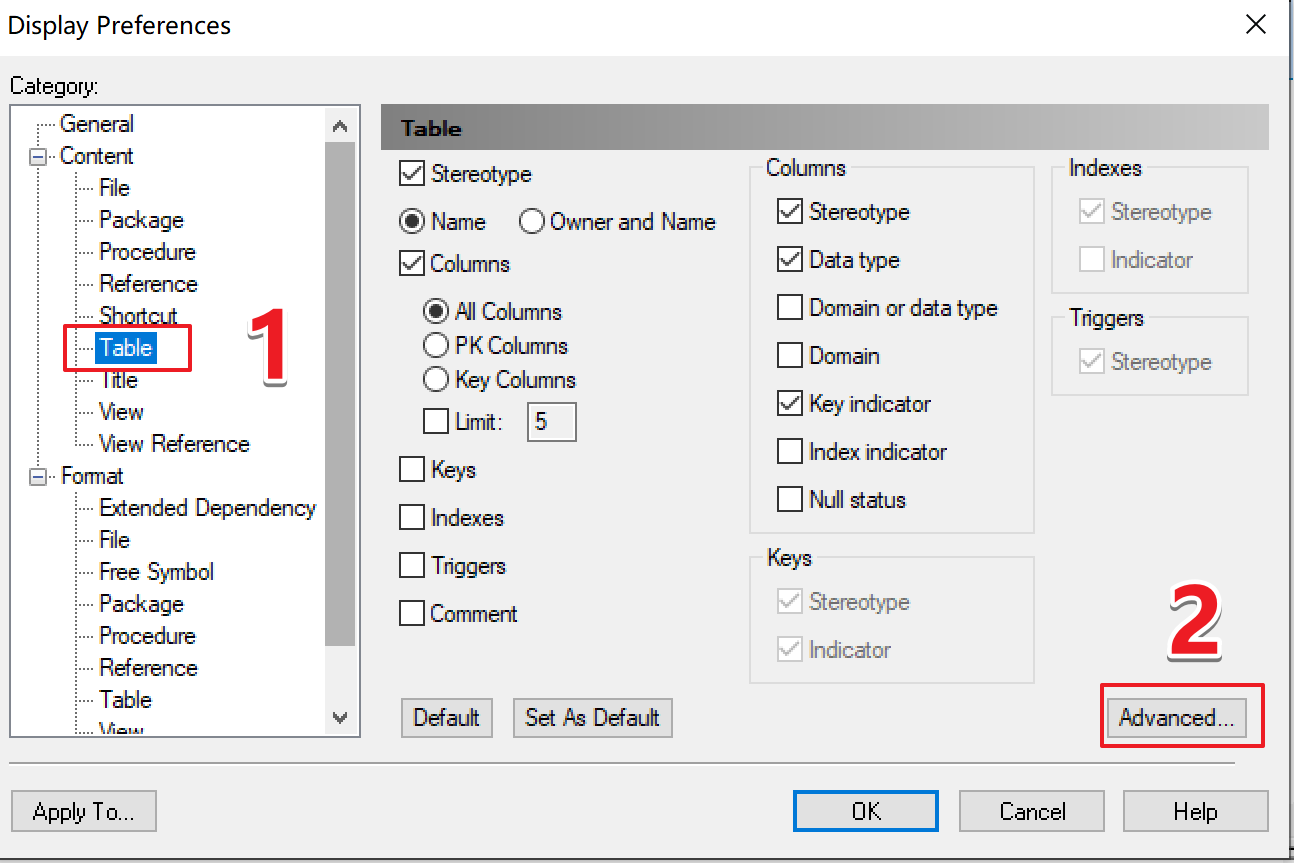Check the Indexes display option
The image size is (1294, 863).
413,518
